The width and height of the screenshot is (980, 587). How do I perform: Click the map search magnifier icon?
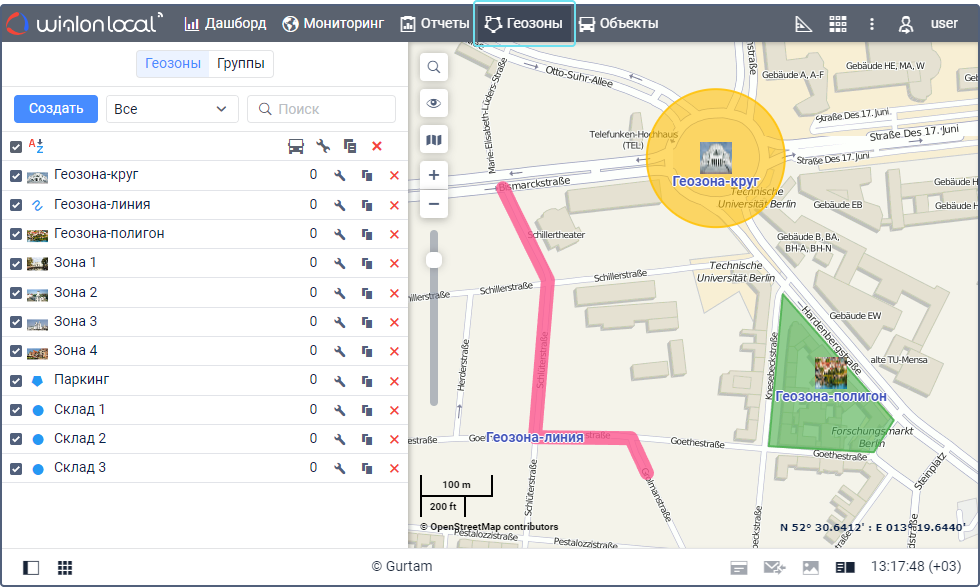[434, 67]
